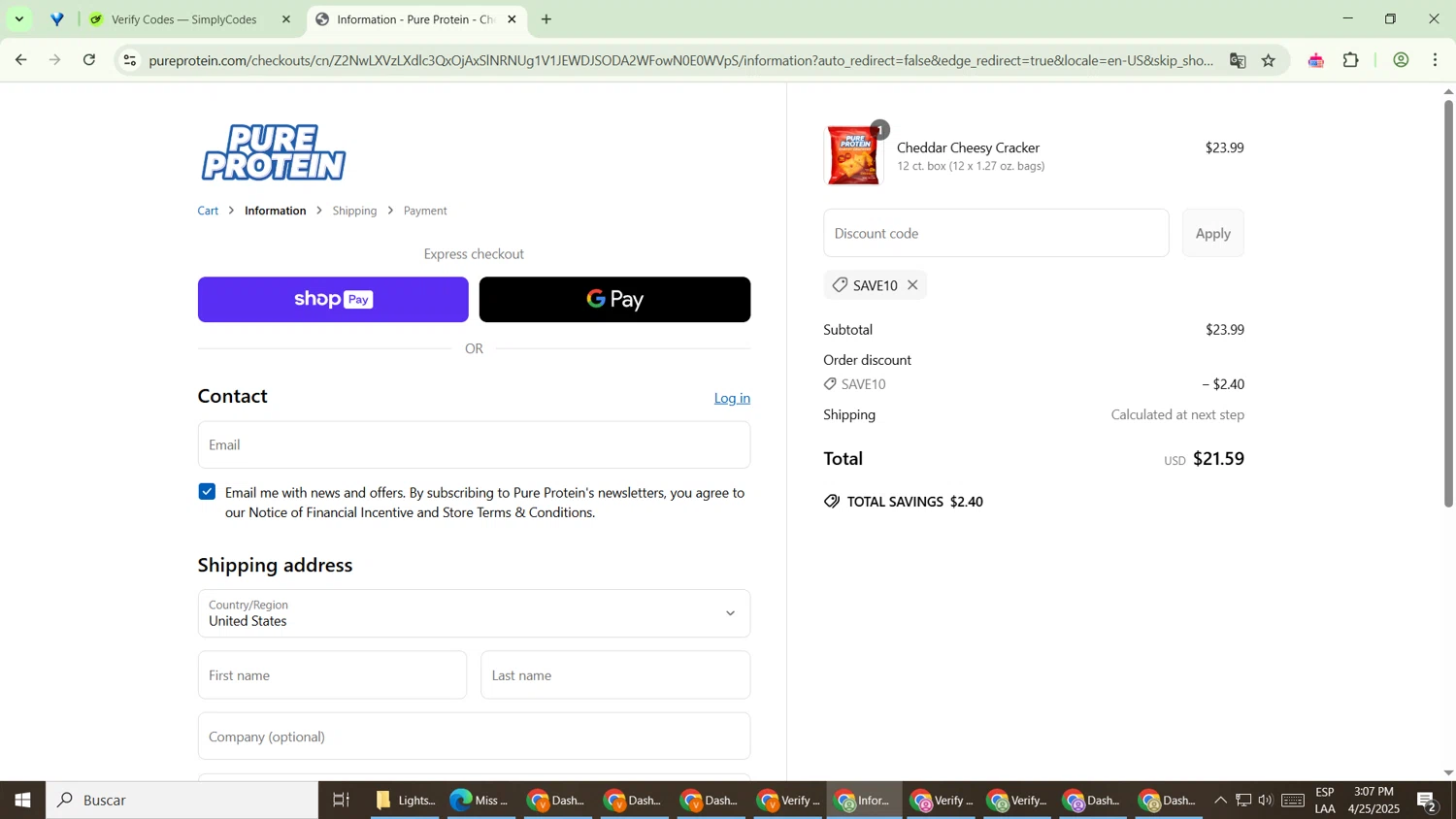Click the Buscar taskbar search box
1456x819 pixels.
pos(182,801)
